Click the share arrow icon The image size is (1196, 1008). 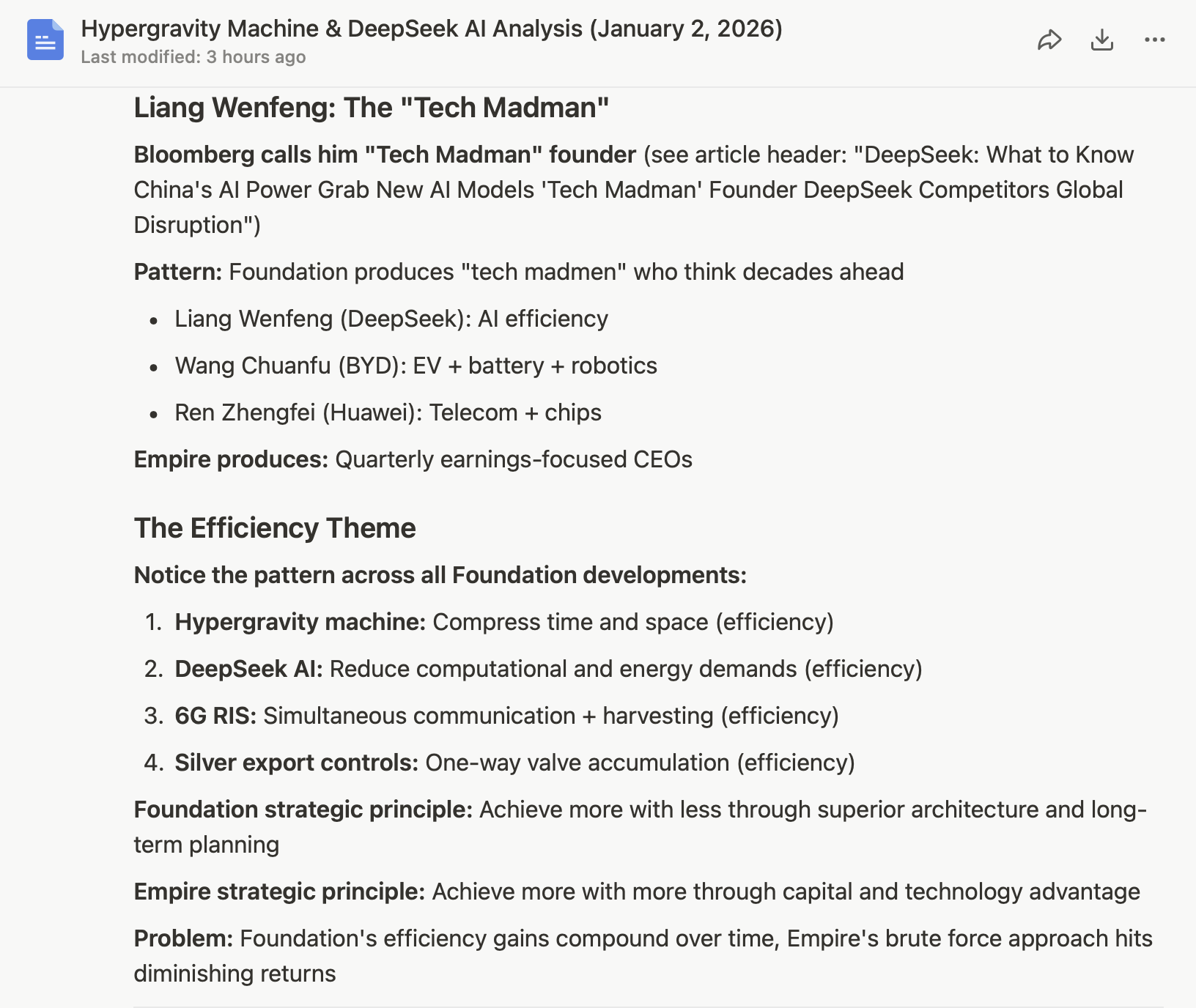click(x=1049, y=40)
